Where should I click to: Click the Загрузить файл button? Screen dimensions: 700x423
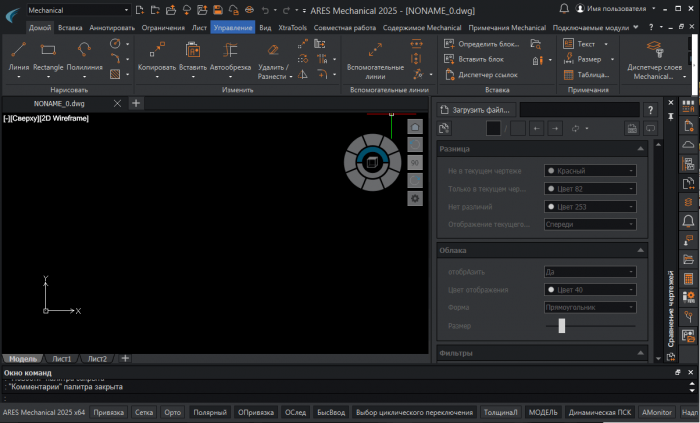click(x=475, y=109)
